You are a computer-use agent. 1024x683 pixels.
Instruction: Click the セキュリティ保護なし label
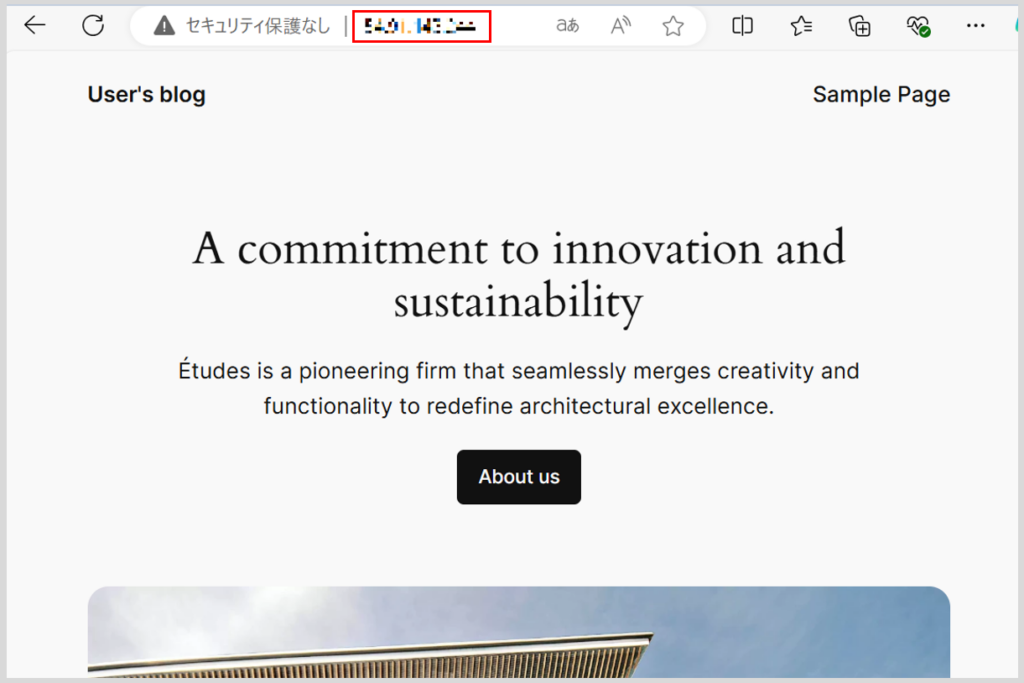pyautogui.click(x=258, y=26)
